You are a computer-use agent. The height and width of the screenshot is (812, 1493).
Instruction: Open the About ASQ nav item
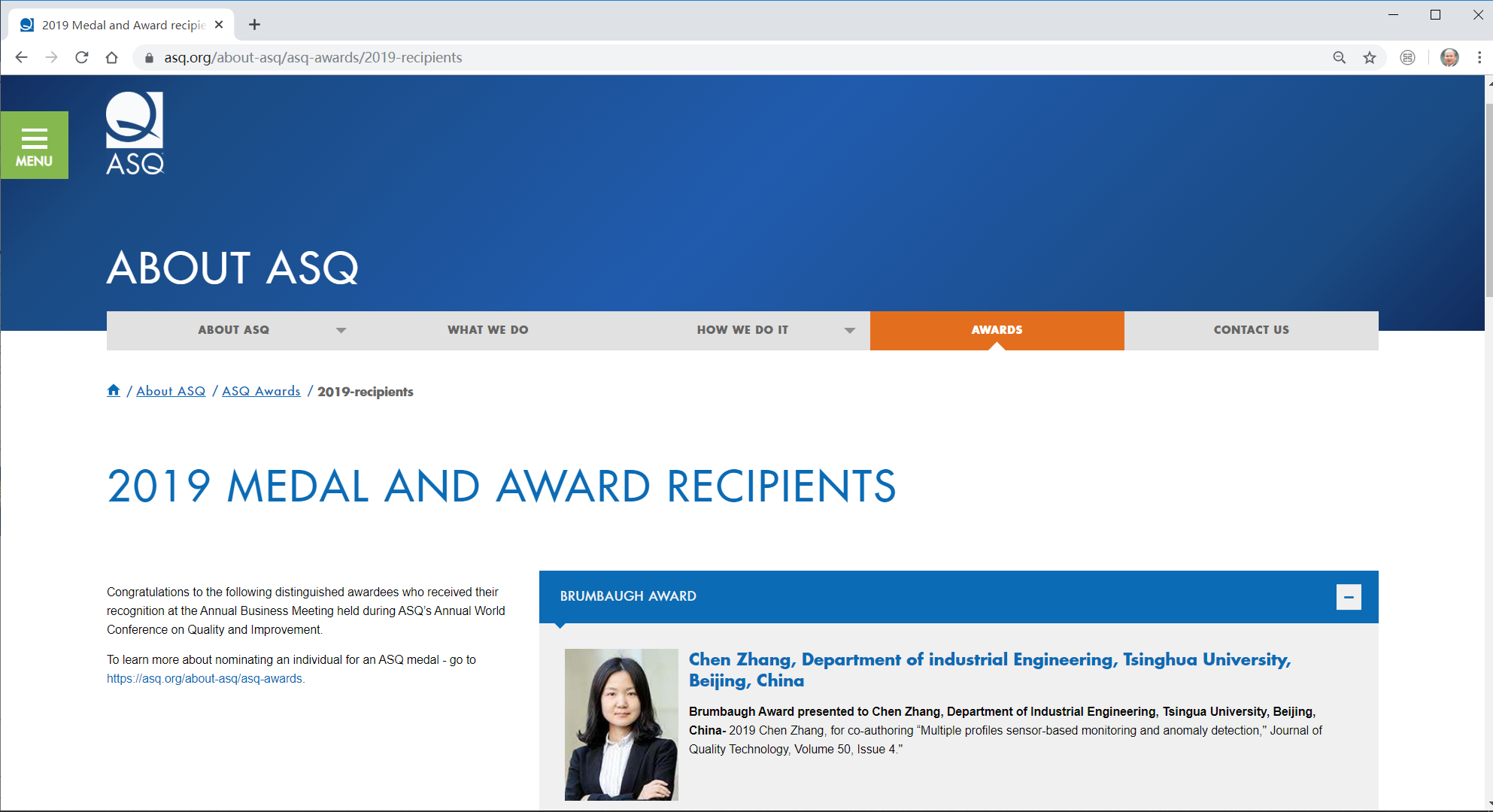[x=234, y=330]
